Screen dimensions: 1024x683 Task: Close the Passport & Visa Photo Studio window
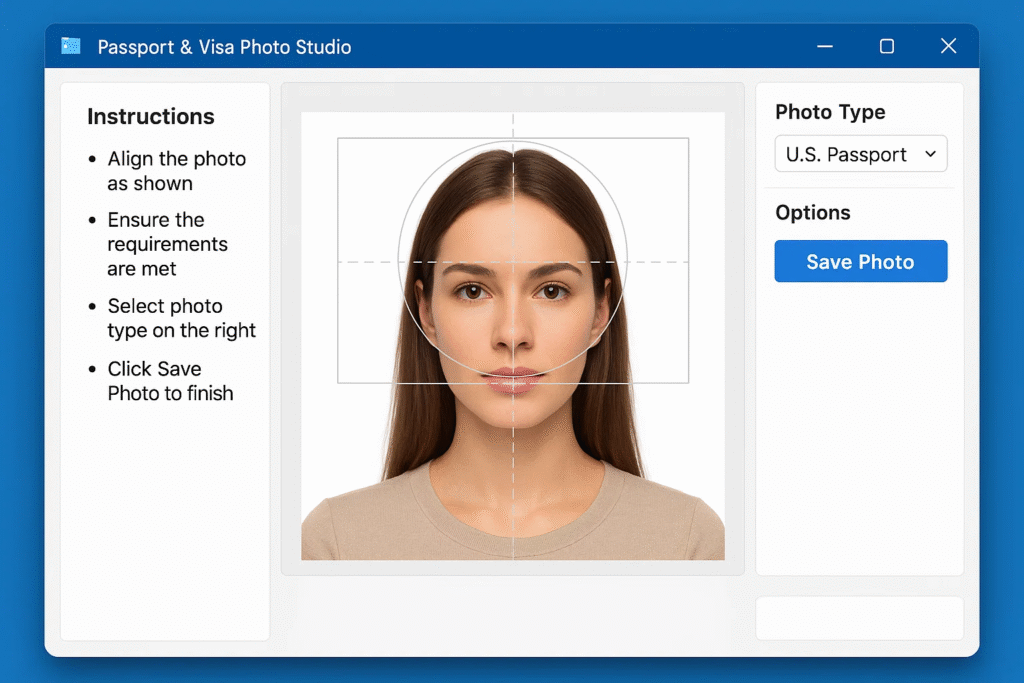(x=948, y=46)
